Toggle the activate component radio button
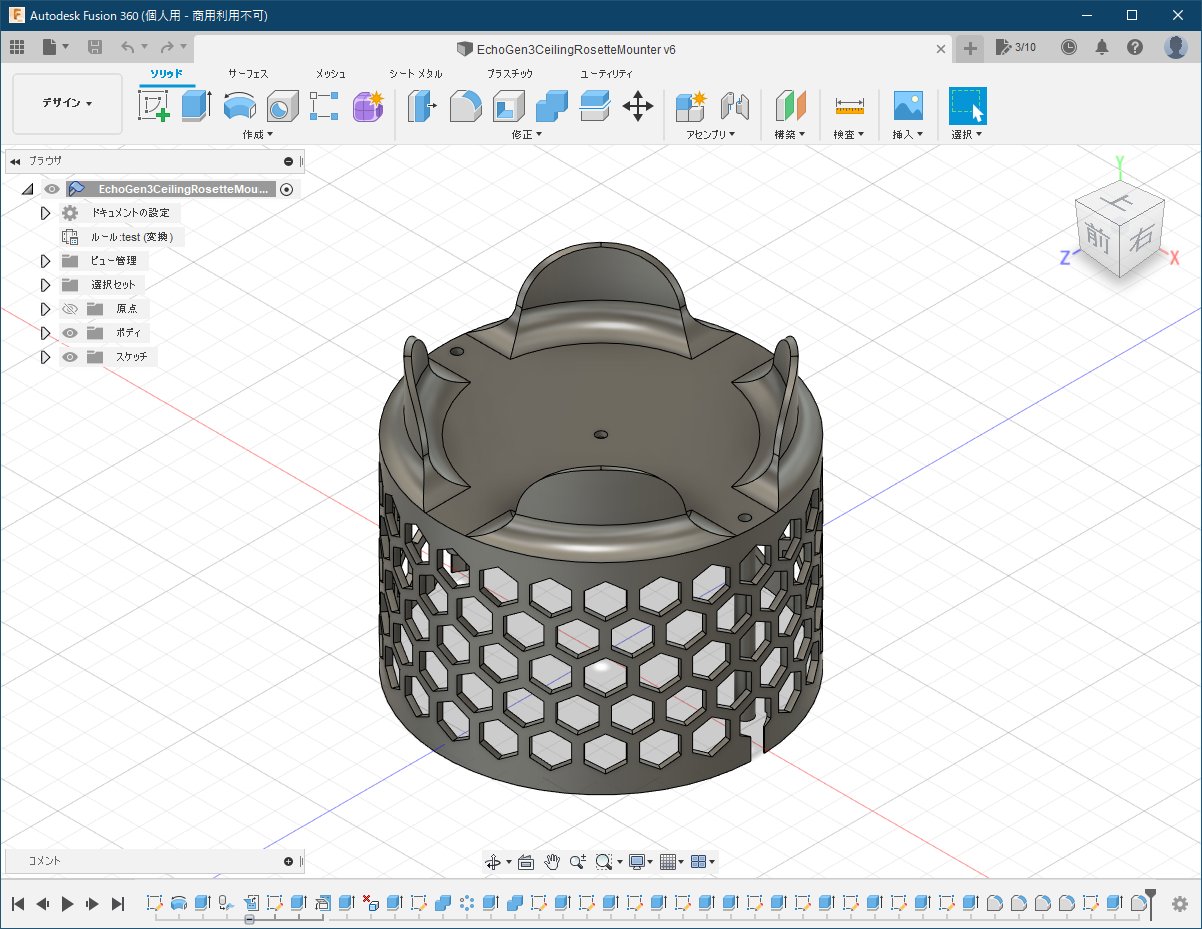This screenshot has width=1202, height=929. (x=287, y=189)
